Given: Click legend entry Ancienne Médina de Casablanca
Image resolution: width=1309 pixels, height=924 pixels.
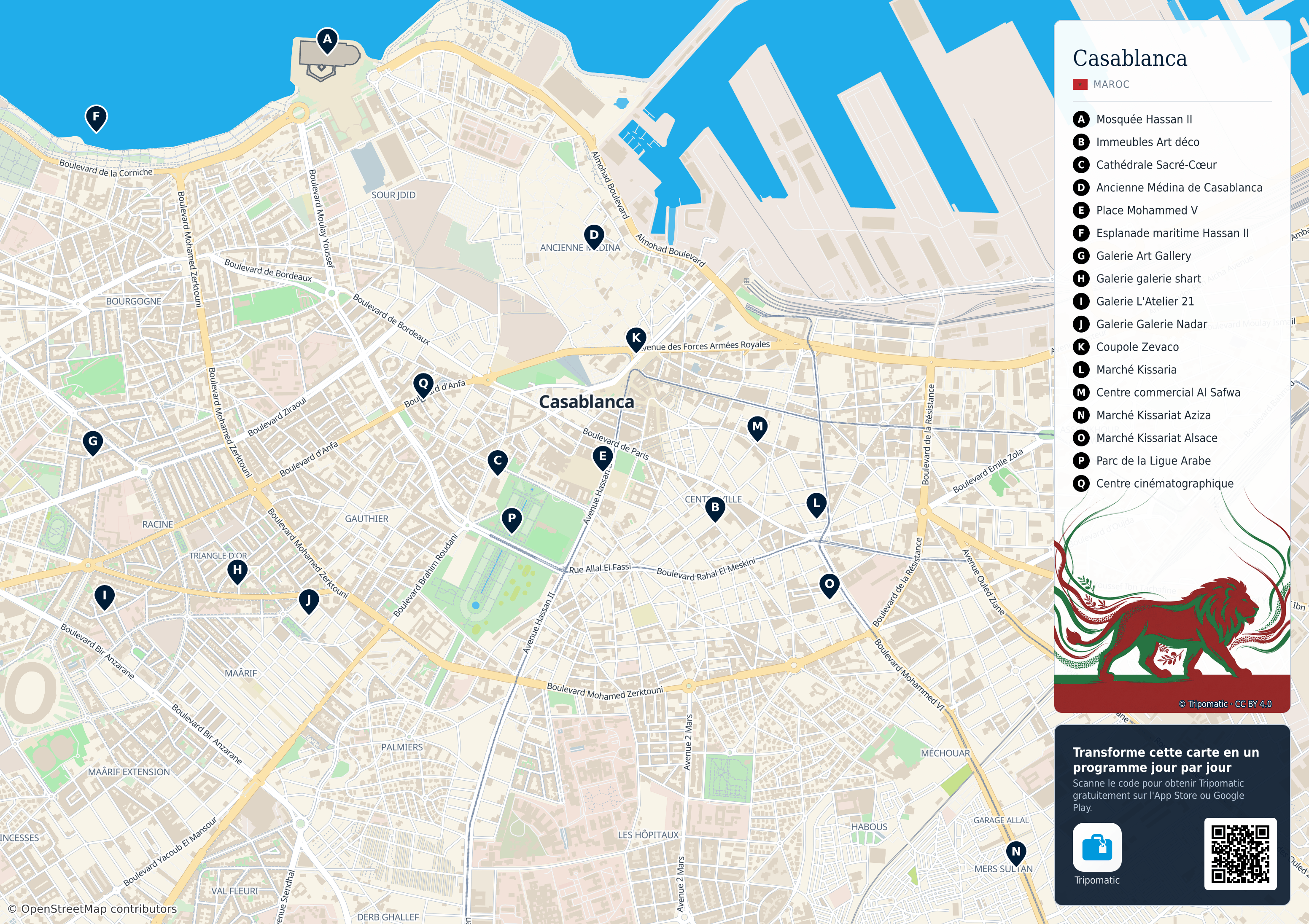Looking at the screenshot, I should point(1168,188).
